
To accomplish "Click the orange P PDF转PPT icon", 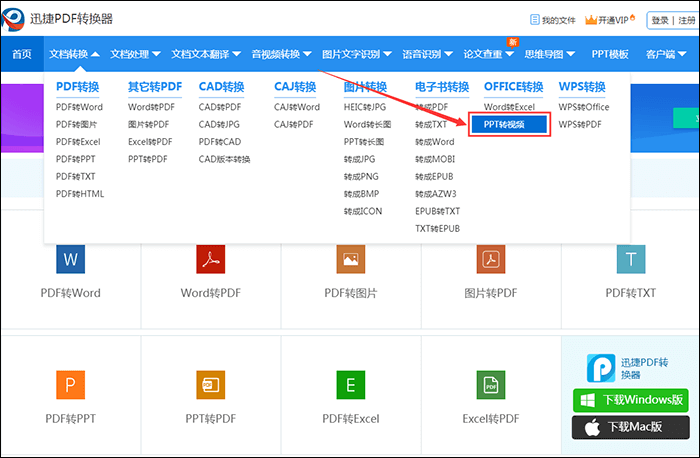I will pos(71,385).
